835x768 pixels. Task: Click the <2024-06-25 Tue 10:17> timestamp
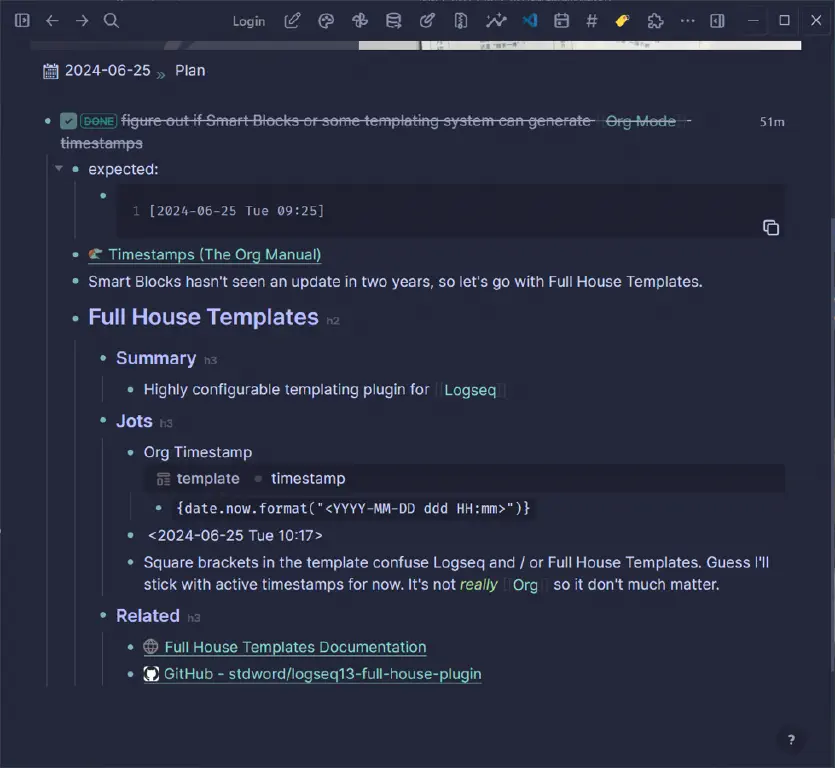coord(235,535)
